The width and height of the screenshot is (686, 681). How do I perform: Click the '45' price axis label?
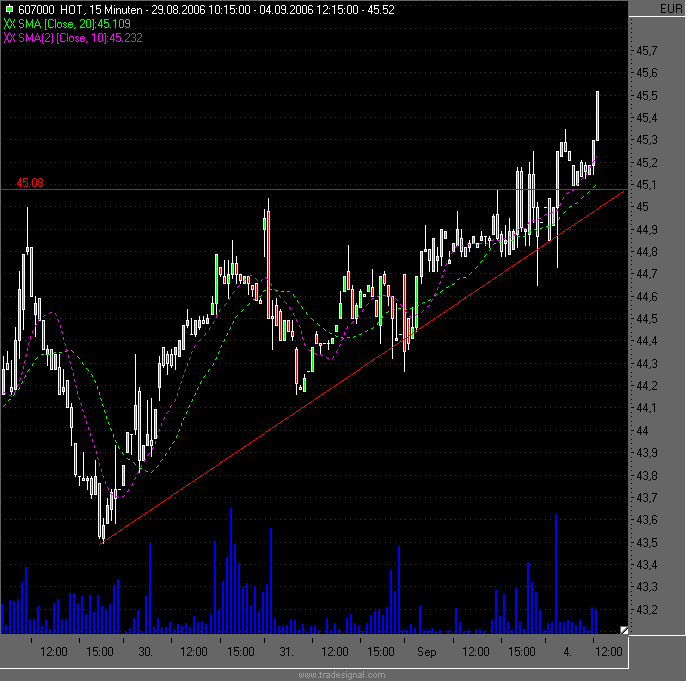[642, 206]
